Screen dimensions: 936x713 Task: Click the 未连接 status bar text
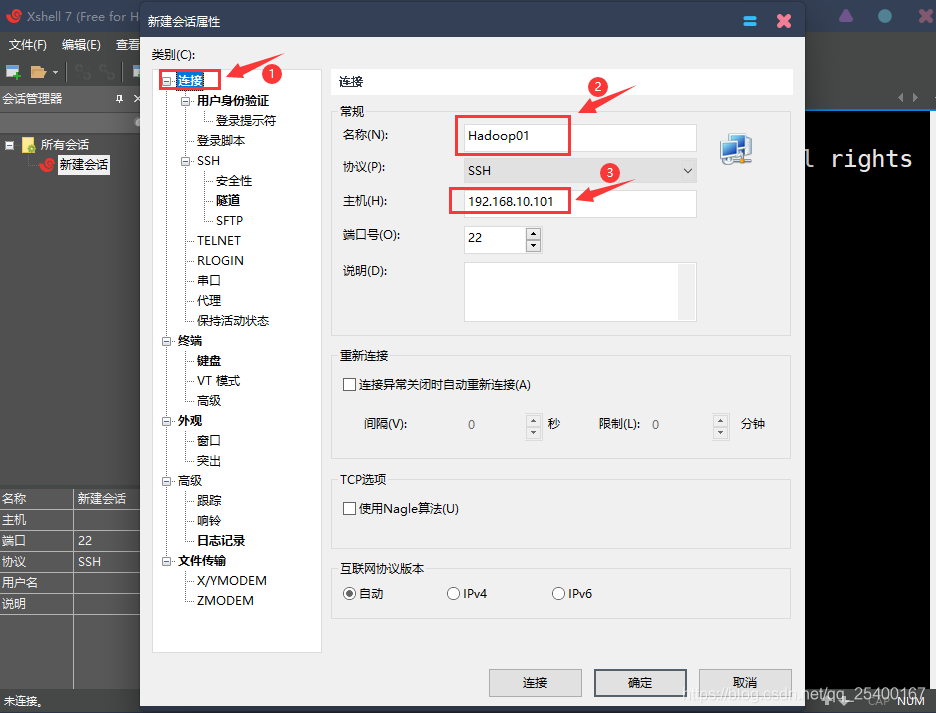click(23, 701)
